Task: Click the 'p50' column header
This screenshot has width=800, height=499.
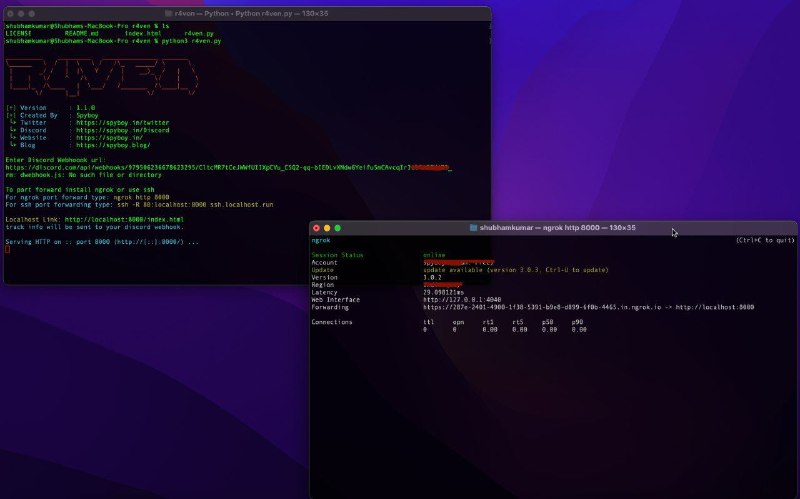Action: pos(547,322)
